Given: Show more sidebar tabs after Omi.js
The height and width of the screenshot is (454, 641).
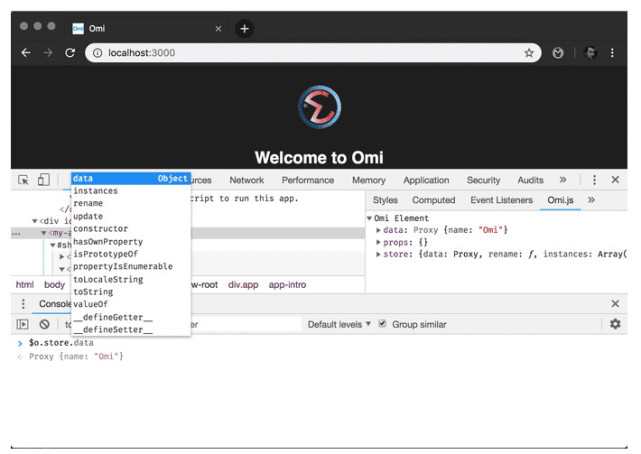Looking at the screenshot, I should [591, 200].
